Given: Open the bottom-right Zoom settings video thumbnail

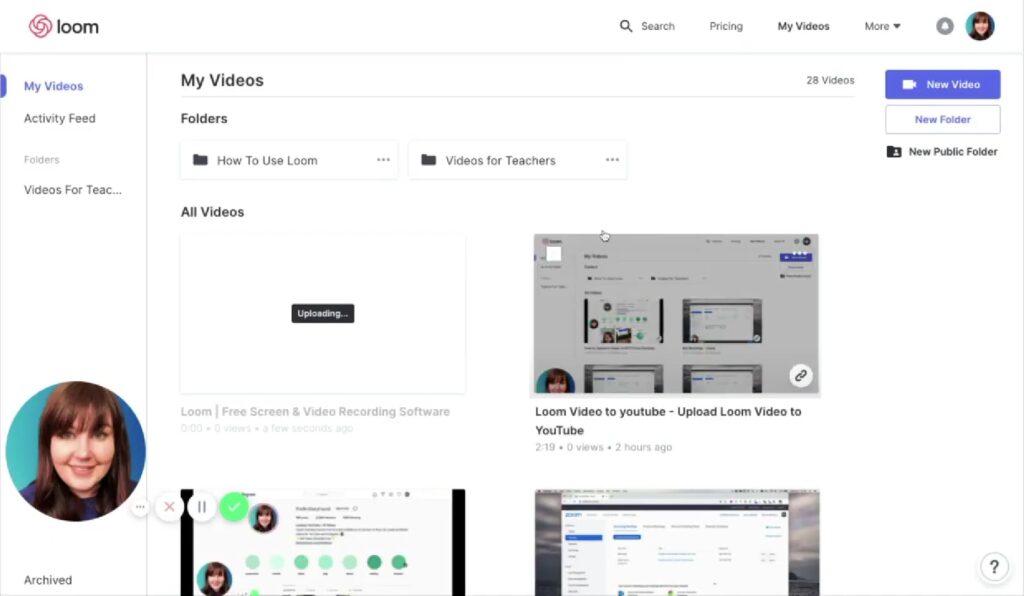Looking at the screenshot, I should [x=677, y=542].
